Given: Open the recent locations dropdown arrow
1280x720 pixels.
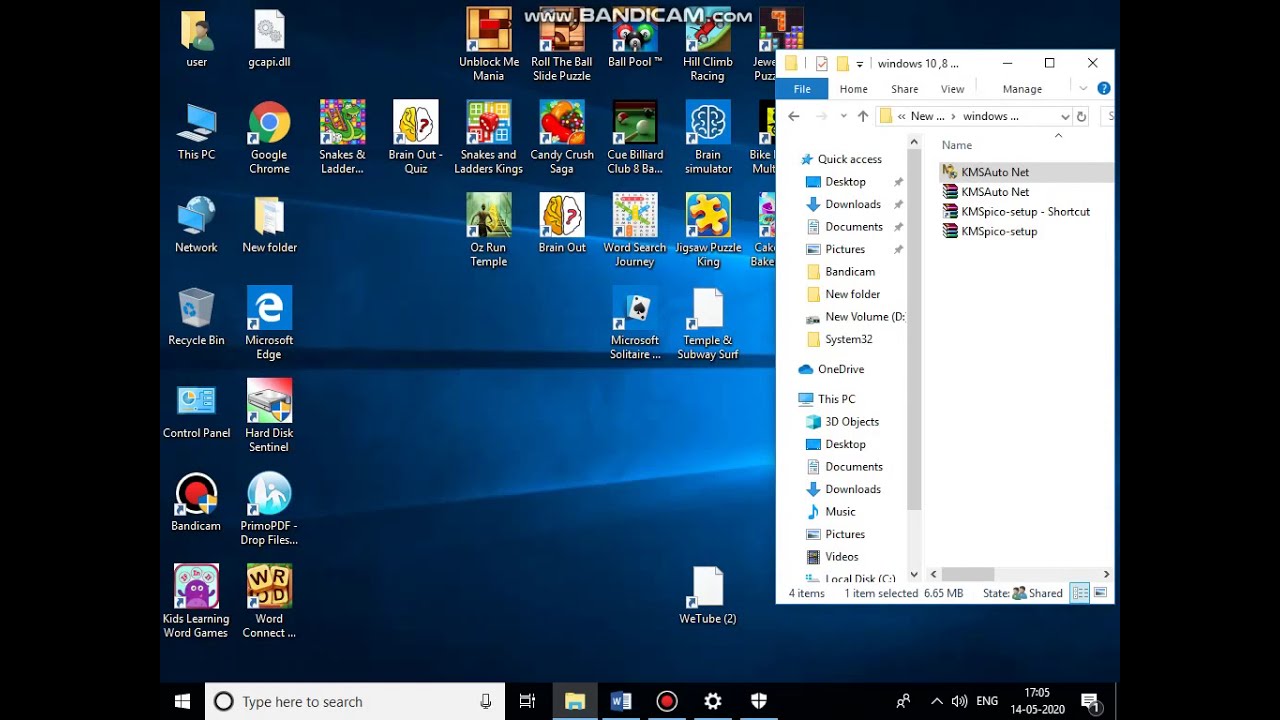Looking at the screenshot, I should point(843,116).
